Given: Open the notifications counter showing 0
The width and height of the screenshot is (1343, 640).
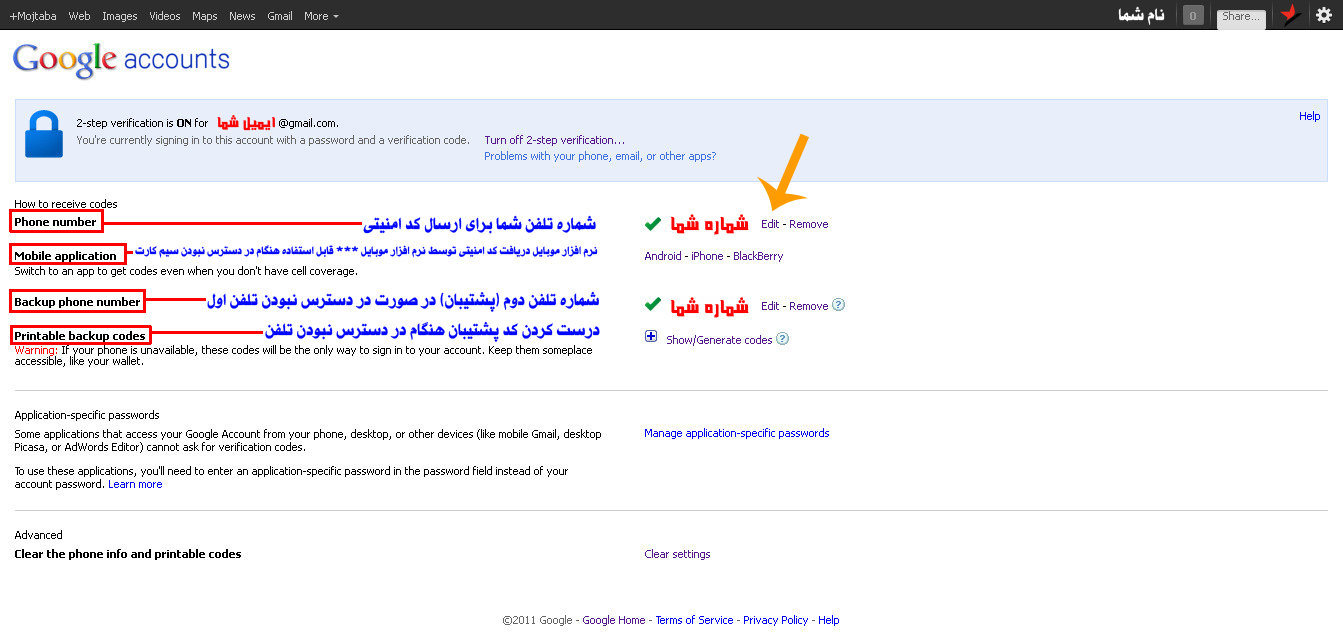Looking at the screenshot, I should click(1193, 15).
